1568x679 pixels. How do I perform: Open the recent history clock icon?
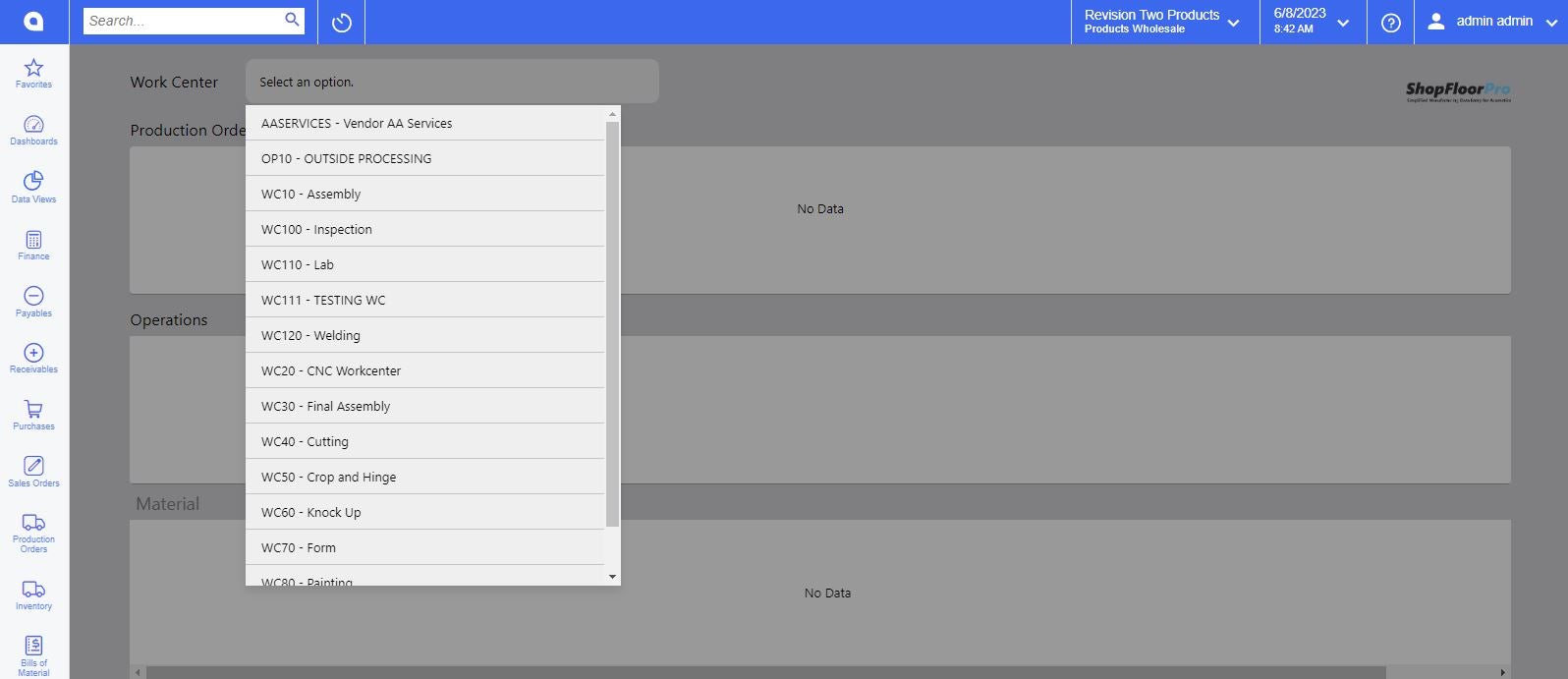click(x=342, y=22)
